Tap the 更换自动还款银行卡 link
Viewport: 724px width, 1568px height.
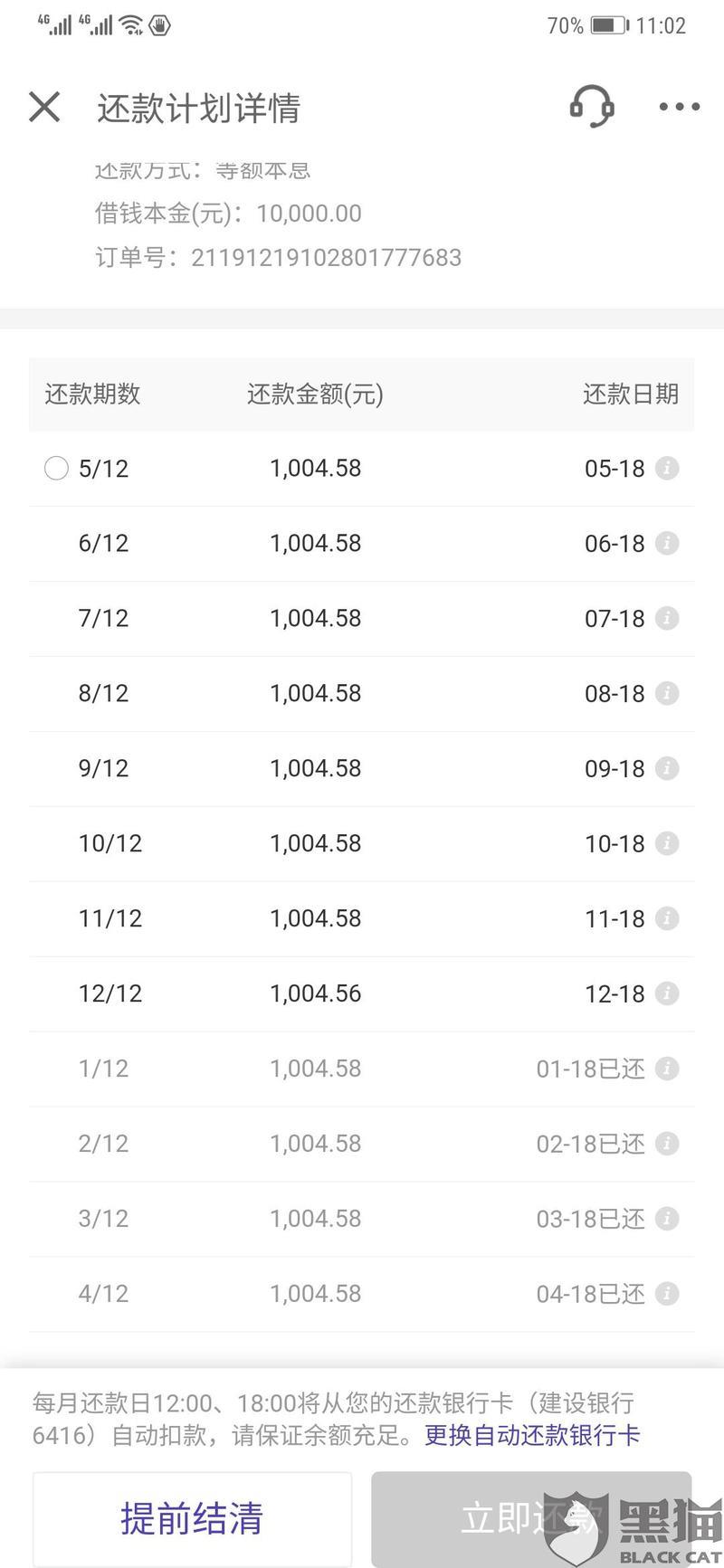pyautogui.click(x=532, y=1435)
